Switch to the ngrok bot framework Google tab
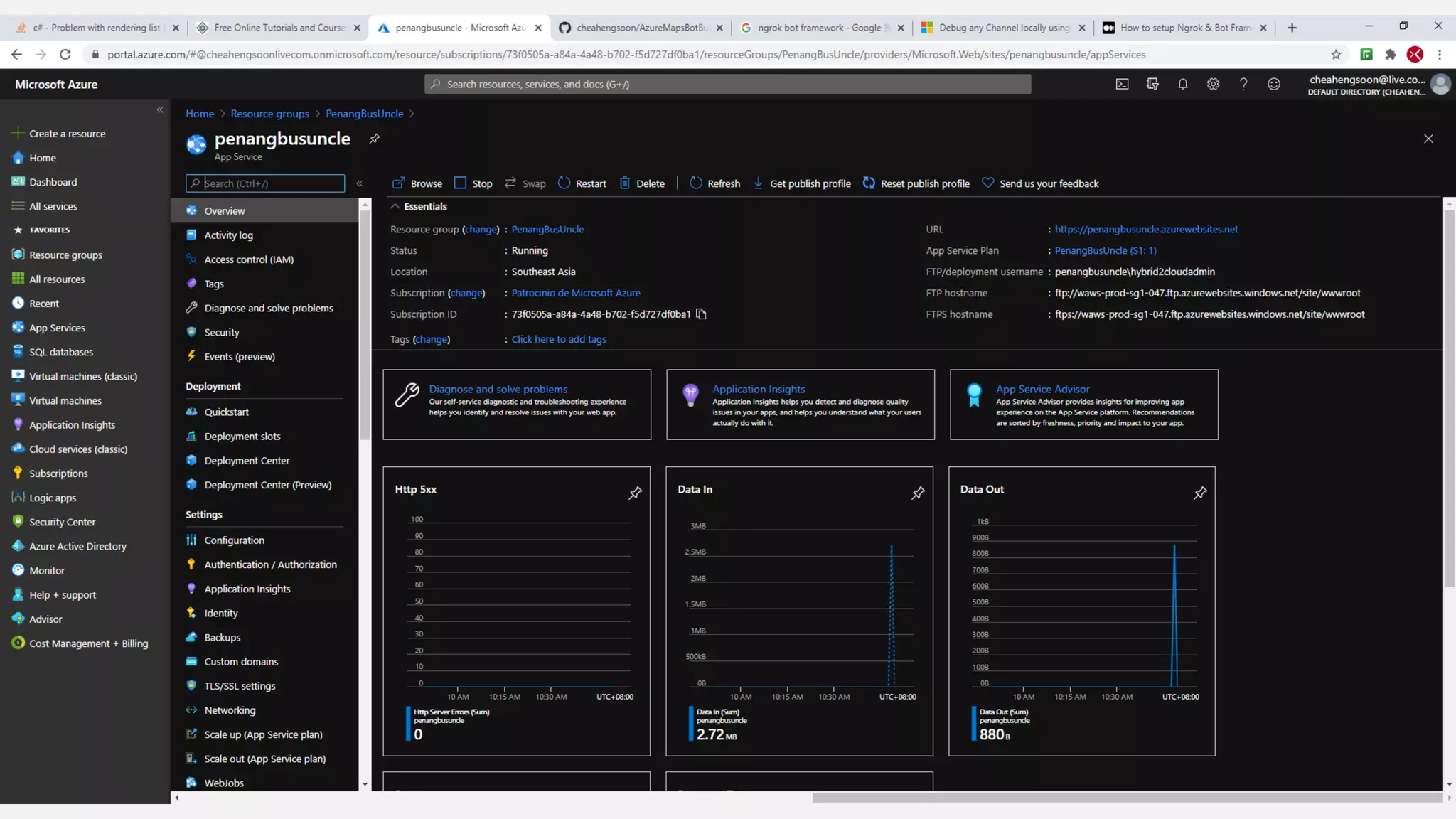Image resolution: width=1456 pixels, height=819 pixels. tap(818, 28)
